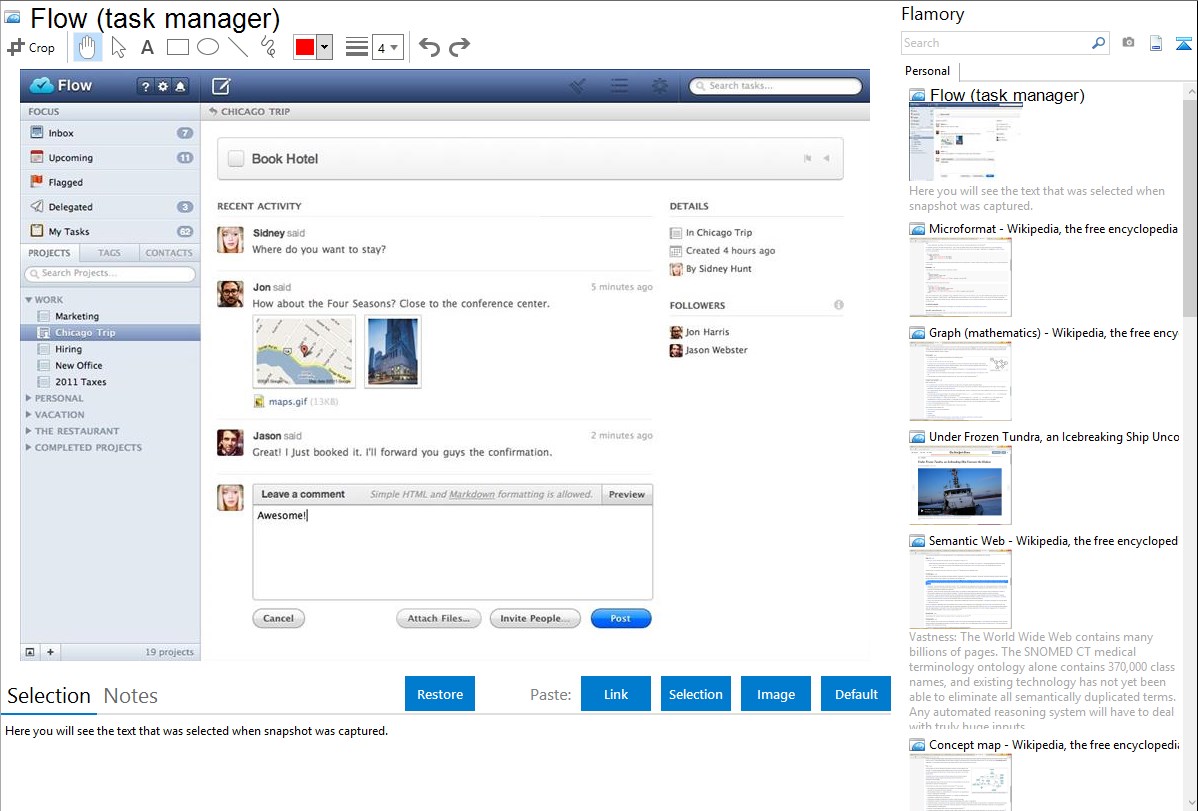Open the Notes tab

(x=131, y=696)
